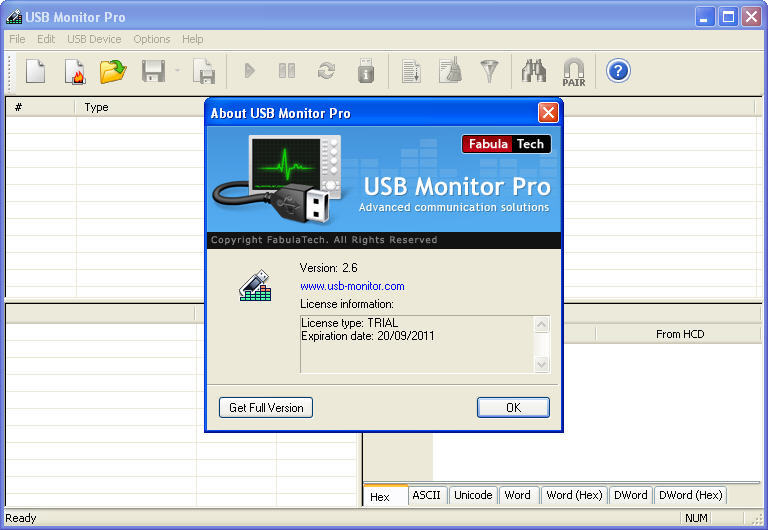Click the Get Full Version button
Viewport: 768px width, 530px height.
pyautogui.click(x=266, y=408)
